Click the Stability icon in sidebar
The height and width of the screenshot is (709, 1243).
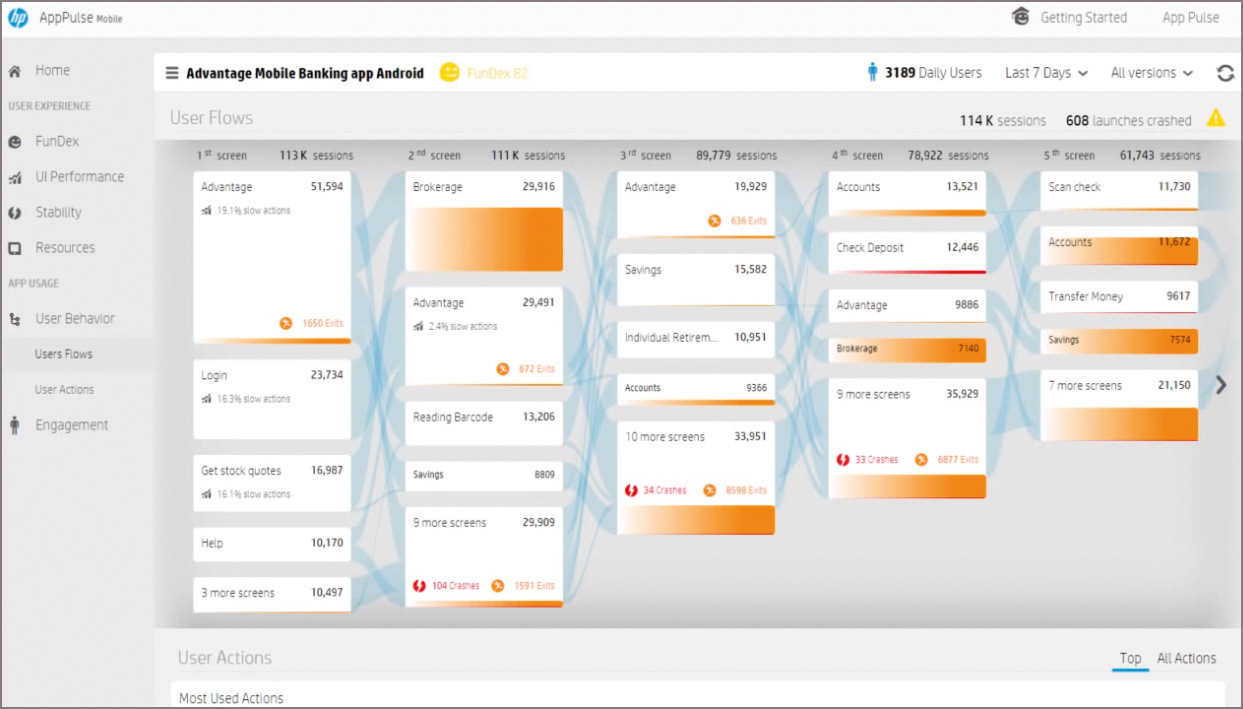click(15, 213)
